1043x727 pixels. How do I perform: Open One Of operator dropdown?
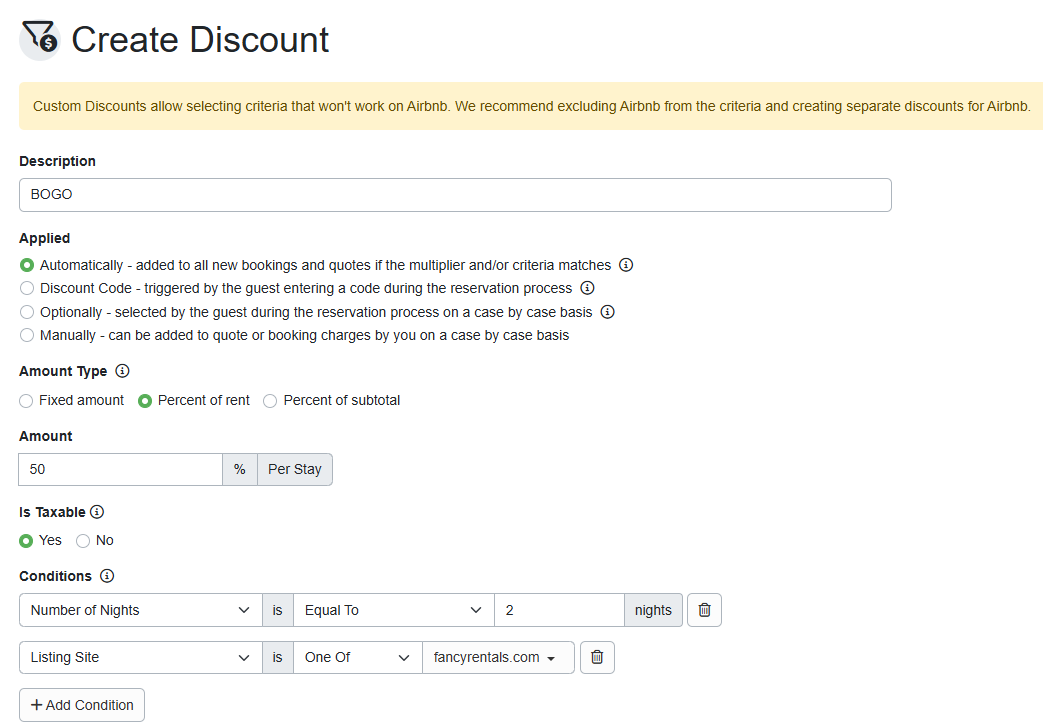(358, 657)
